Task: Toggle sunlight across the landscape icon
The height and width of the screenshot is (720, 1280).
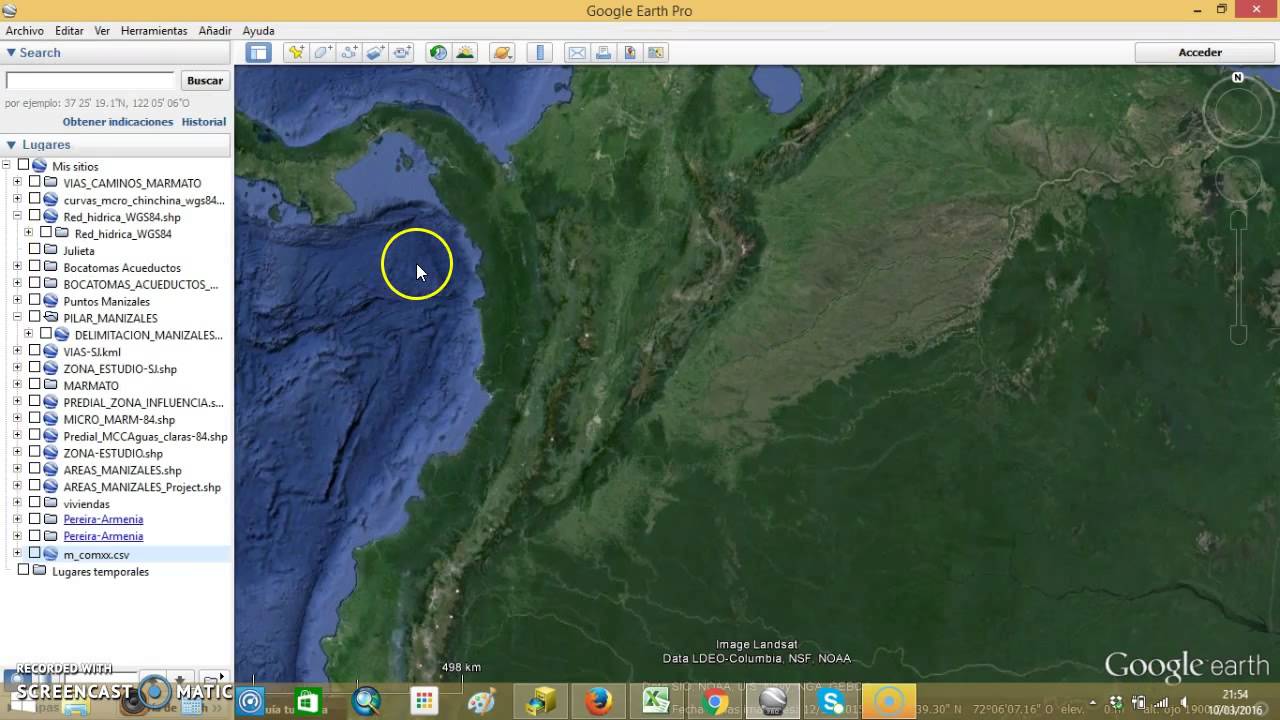Action: tap(465, 53)
